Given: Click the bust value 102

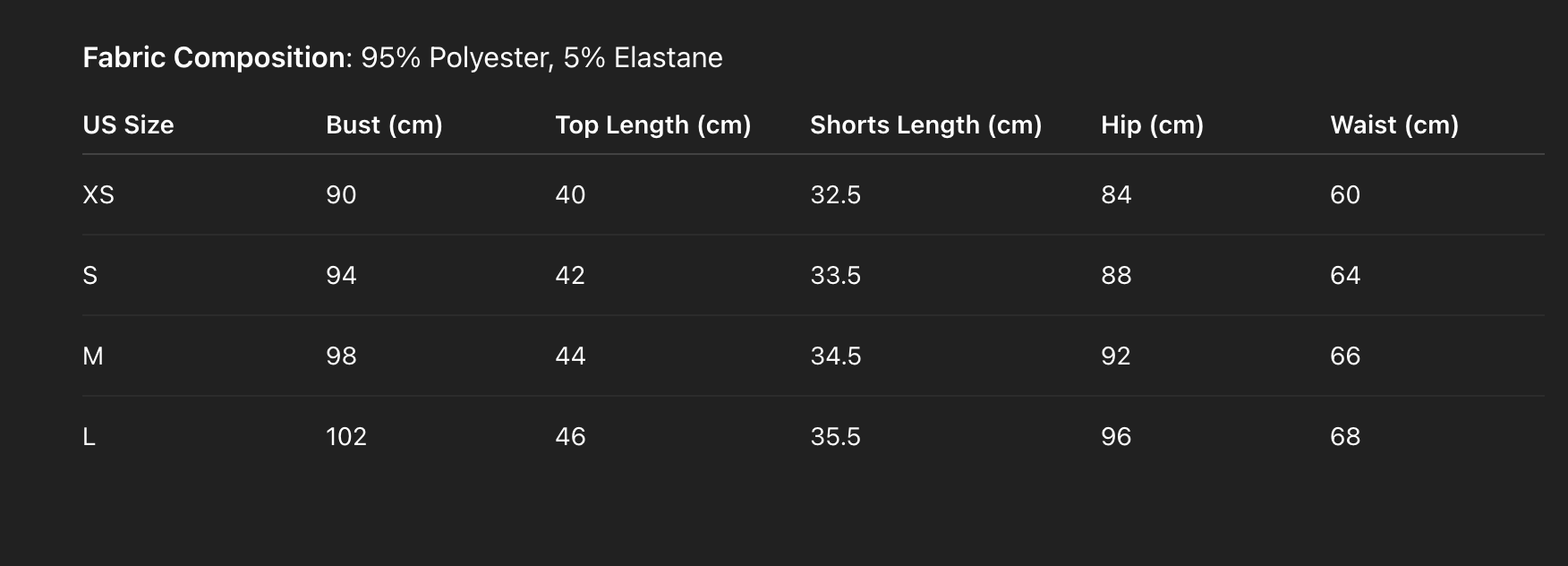Looking at the screenshot, I should coord(346,436).
